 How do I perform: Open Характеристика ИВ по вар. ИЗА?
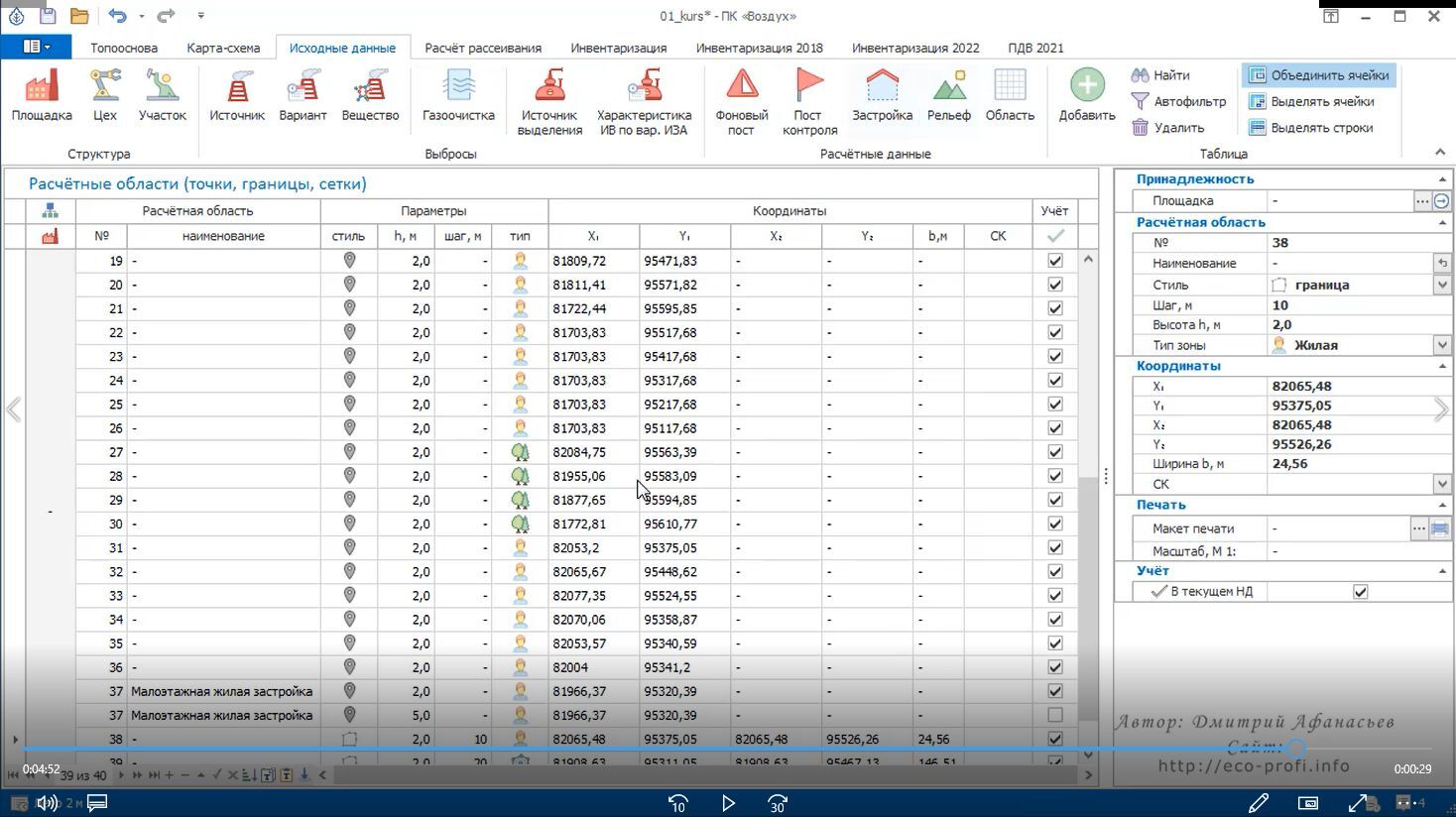point(645,101)
